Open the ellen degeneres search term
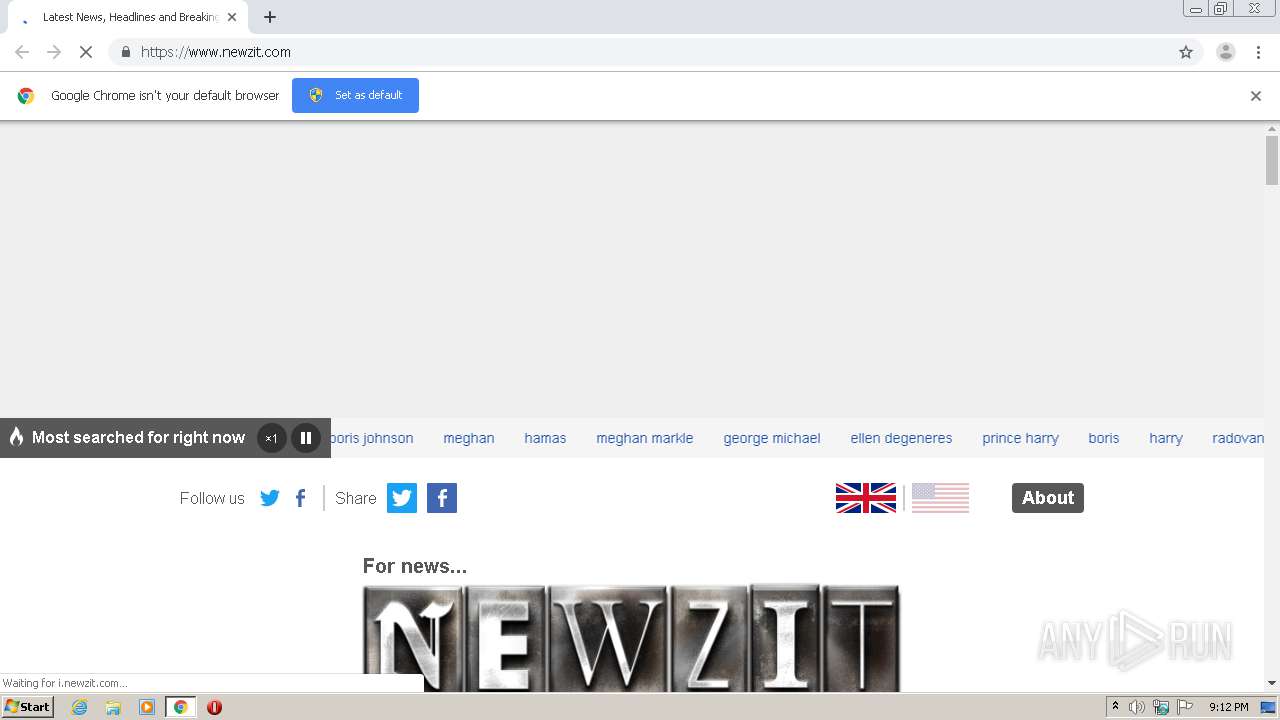 click(901, 438)
